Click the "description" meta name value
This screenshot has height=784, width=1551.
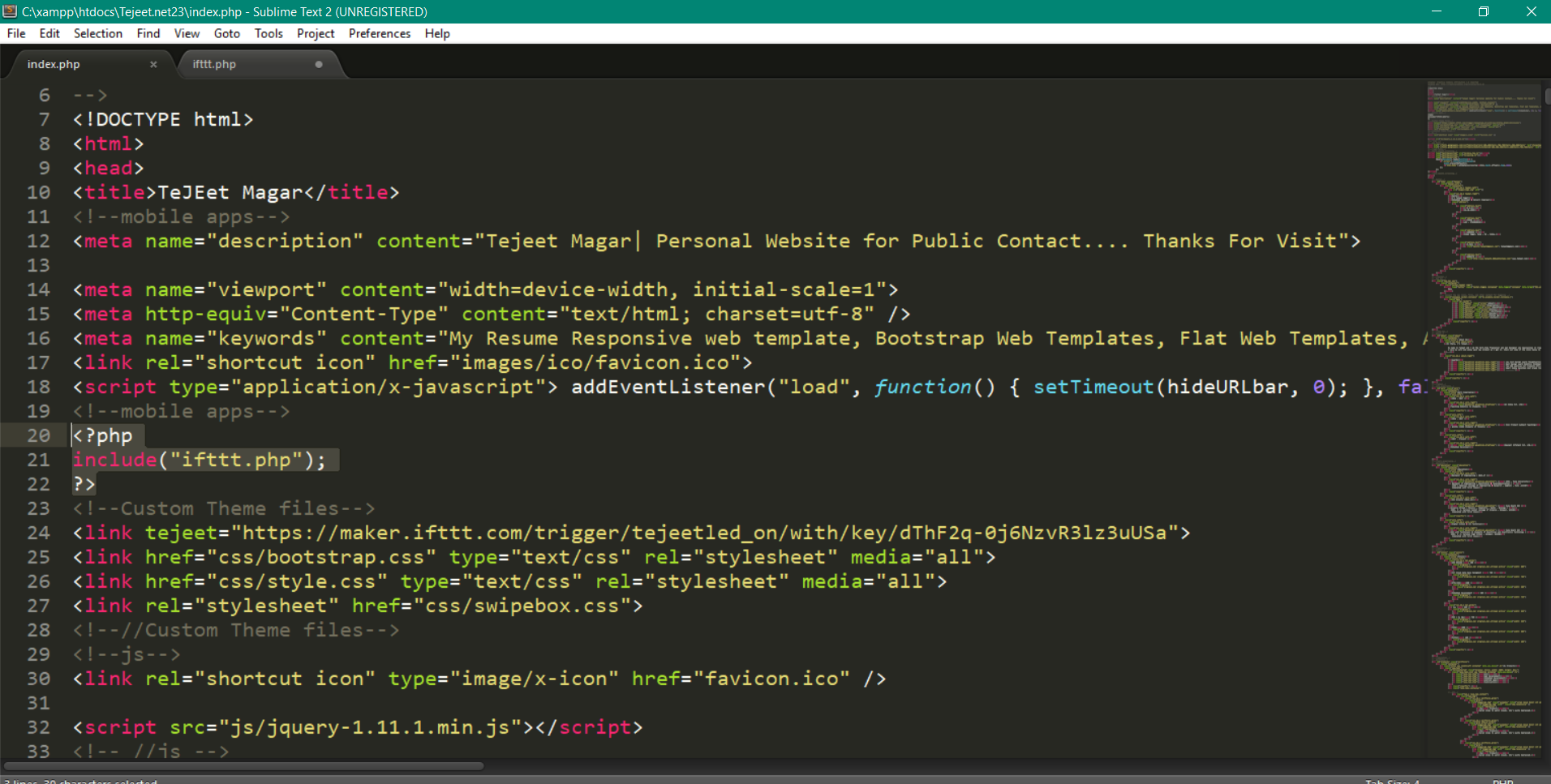pos(285,241)
